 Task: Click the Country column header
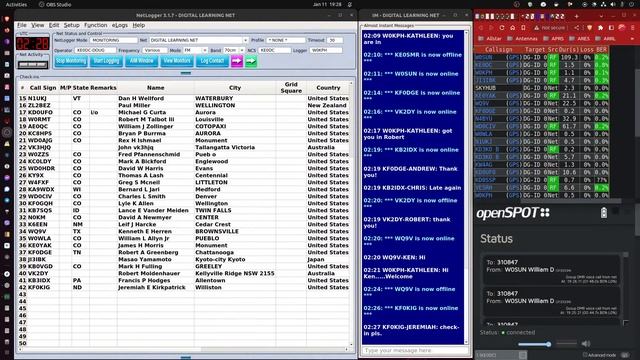[x=328, y=88]
